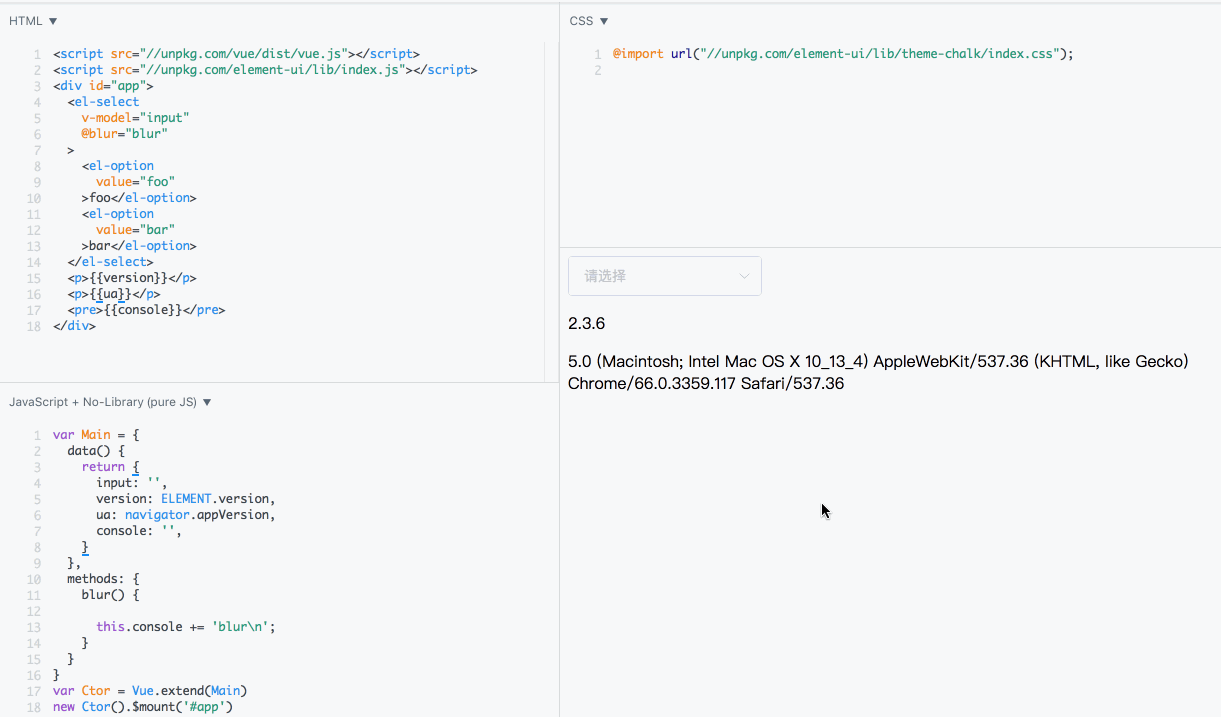Click the @import url theme-chalk line in CSS

[842, 54]
